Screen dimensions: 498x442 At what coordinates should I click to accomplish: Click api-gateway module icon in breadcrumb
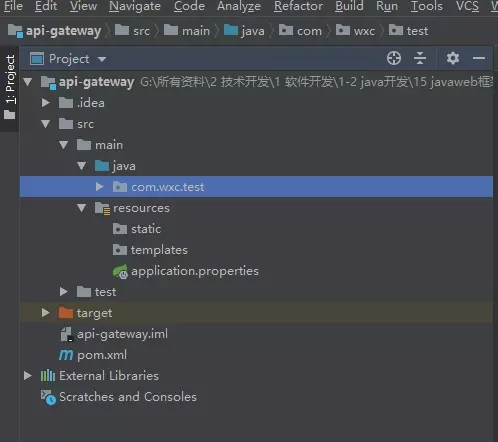coord(15,31)
